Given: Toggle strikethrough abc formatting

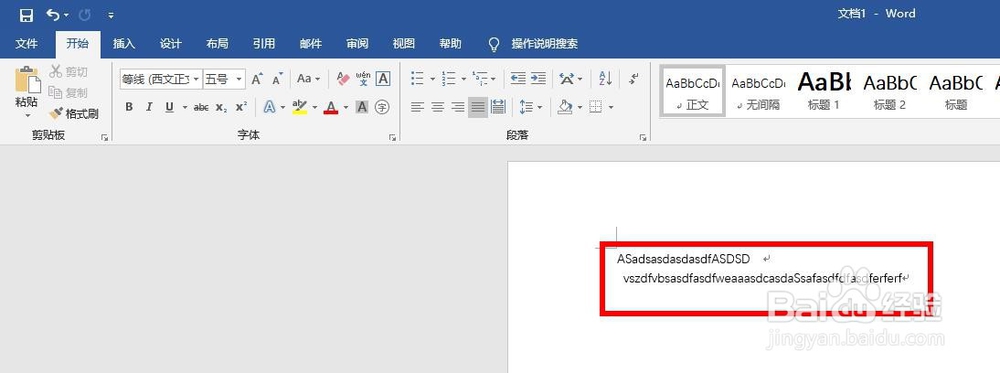Looking at the screenshot, I should [x=201, y=107].
